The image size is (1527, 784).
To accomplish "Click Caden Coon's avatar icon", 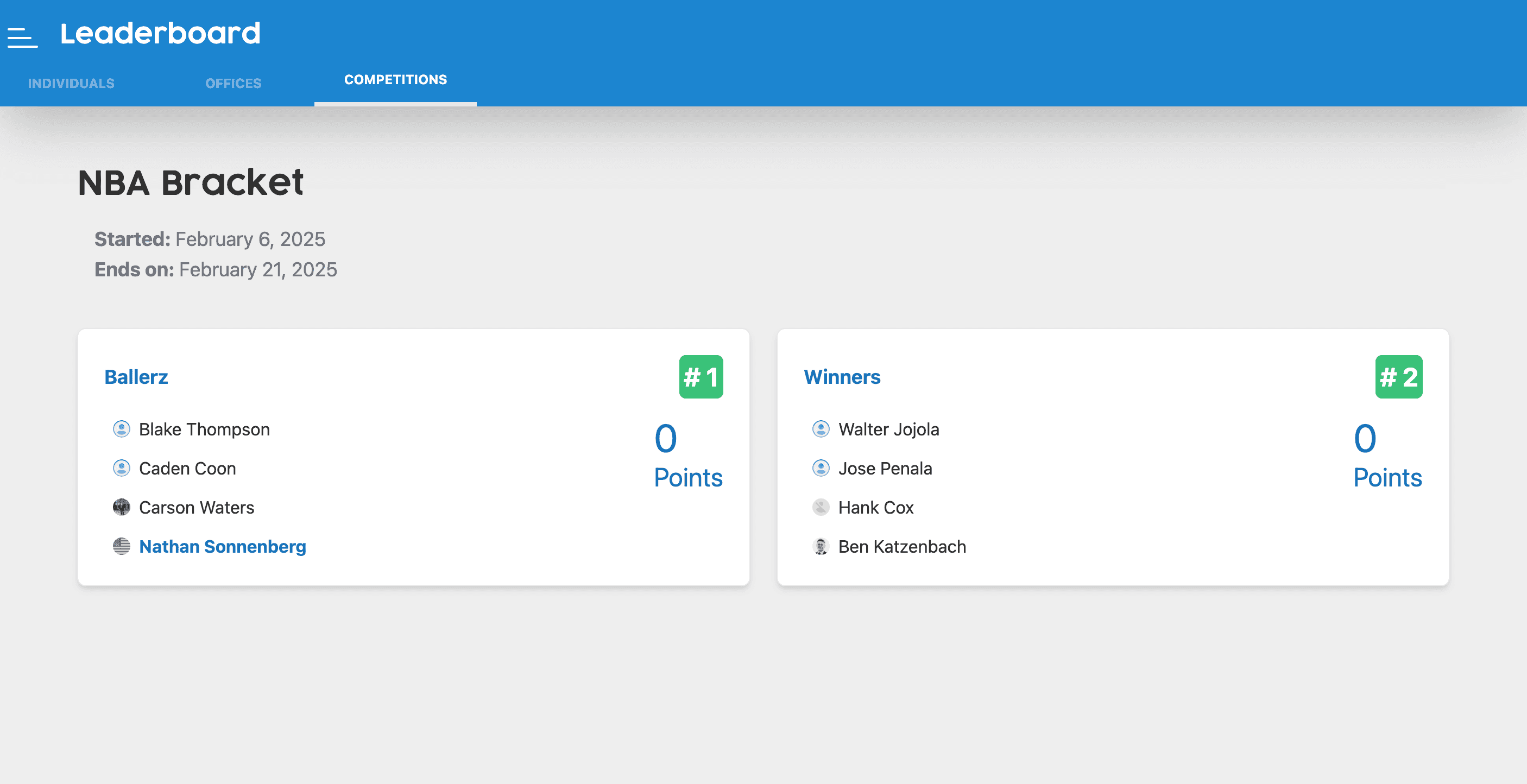I will tap(122, 468).
